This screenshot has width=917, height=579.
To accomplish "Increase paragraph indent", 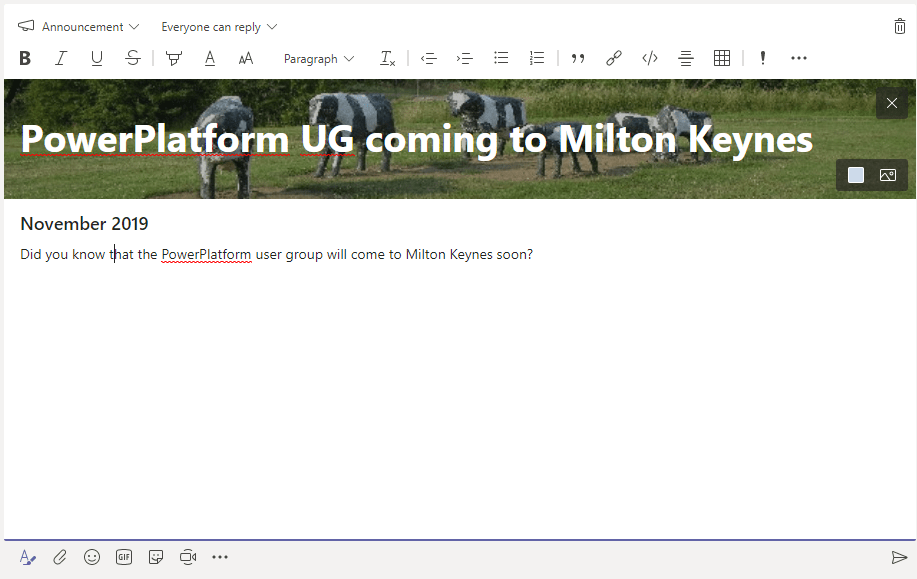I will [465, 58].
